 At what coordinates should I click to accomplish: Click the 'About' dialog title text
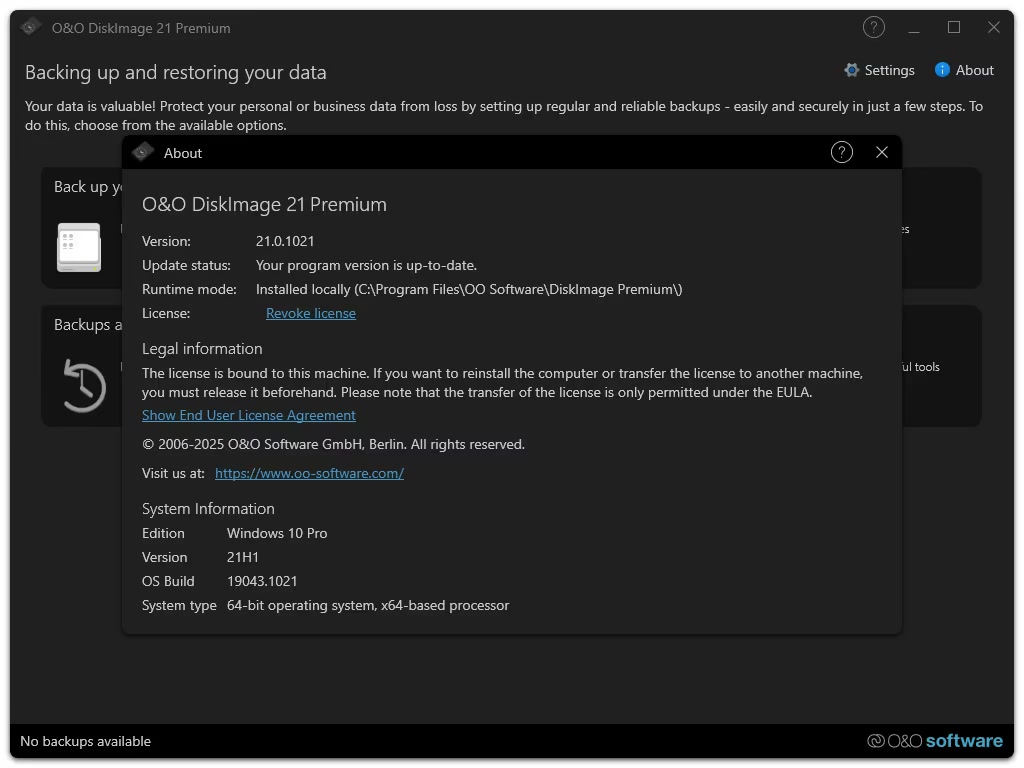[x=183, y=153]
